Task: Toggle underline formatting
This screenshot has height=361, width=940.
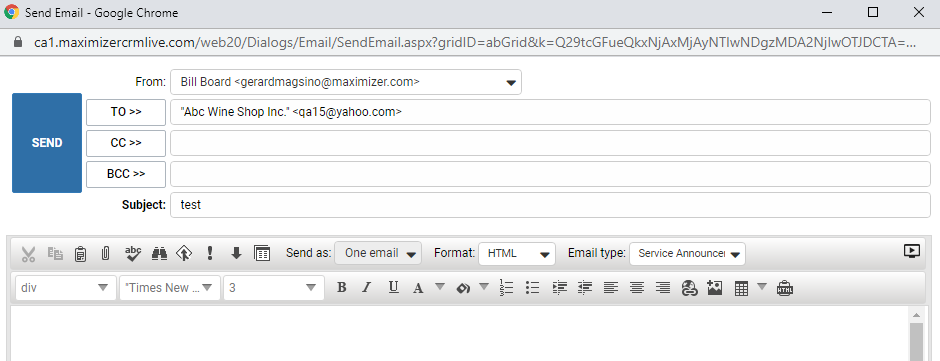Action: click(393, 287)
